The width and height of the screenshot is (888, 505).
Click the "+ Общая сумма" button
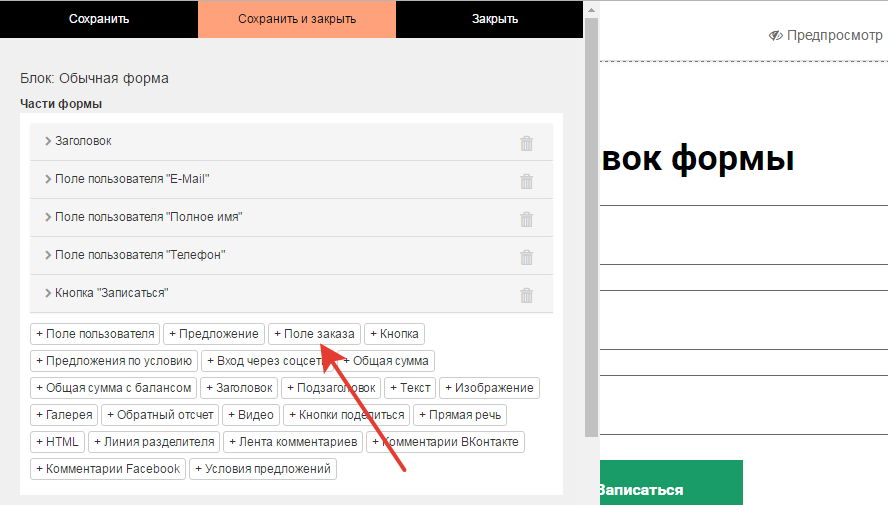pos(387,361)
